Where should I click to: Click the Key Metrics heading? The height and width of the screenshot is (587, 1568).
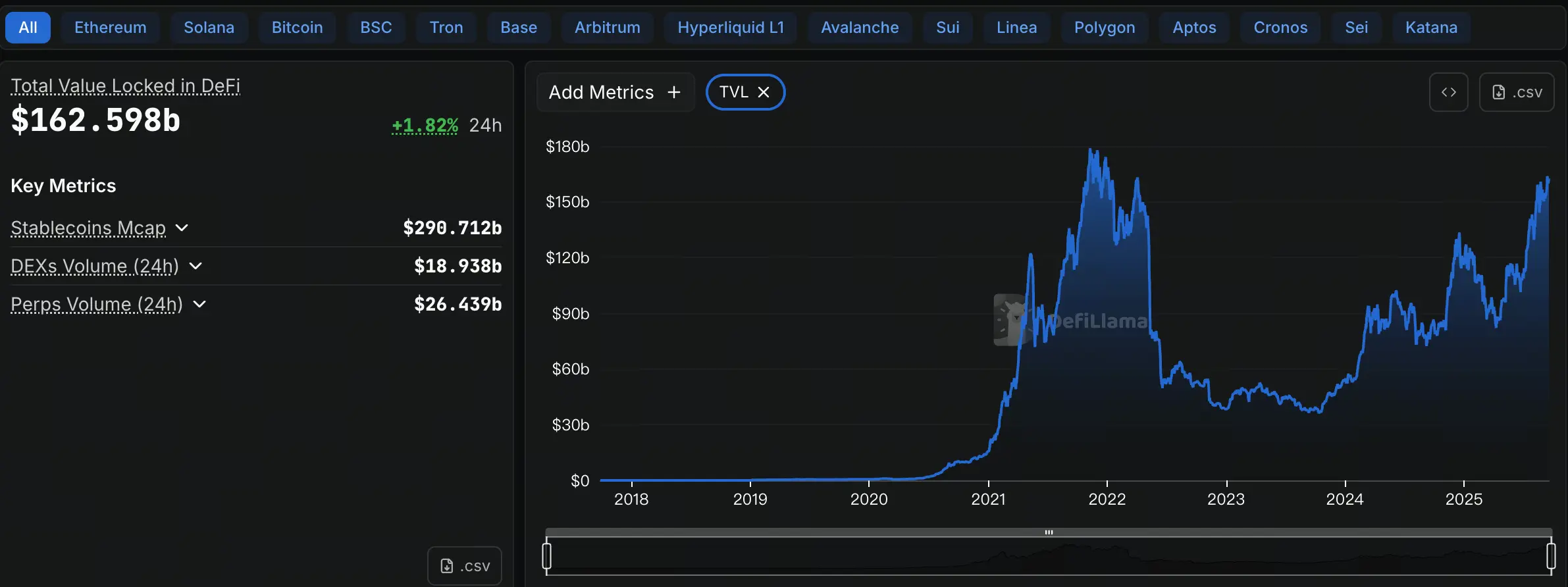pyautogui.click(x=63, y=186)
